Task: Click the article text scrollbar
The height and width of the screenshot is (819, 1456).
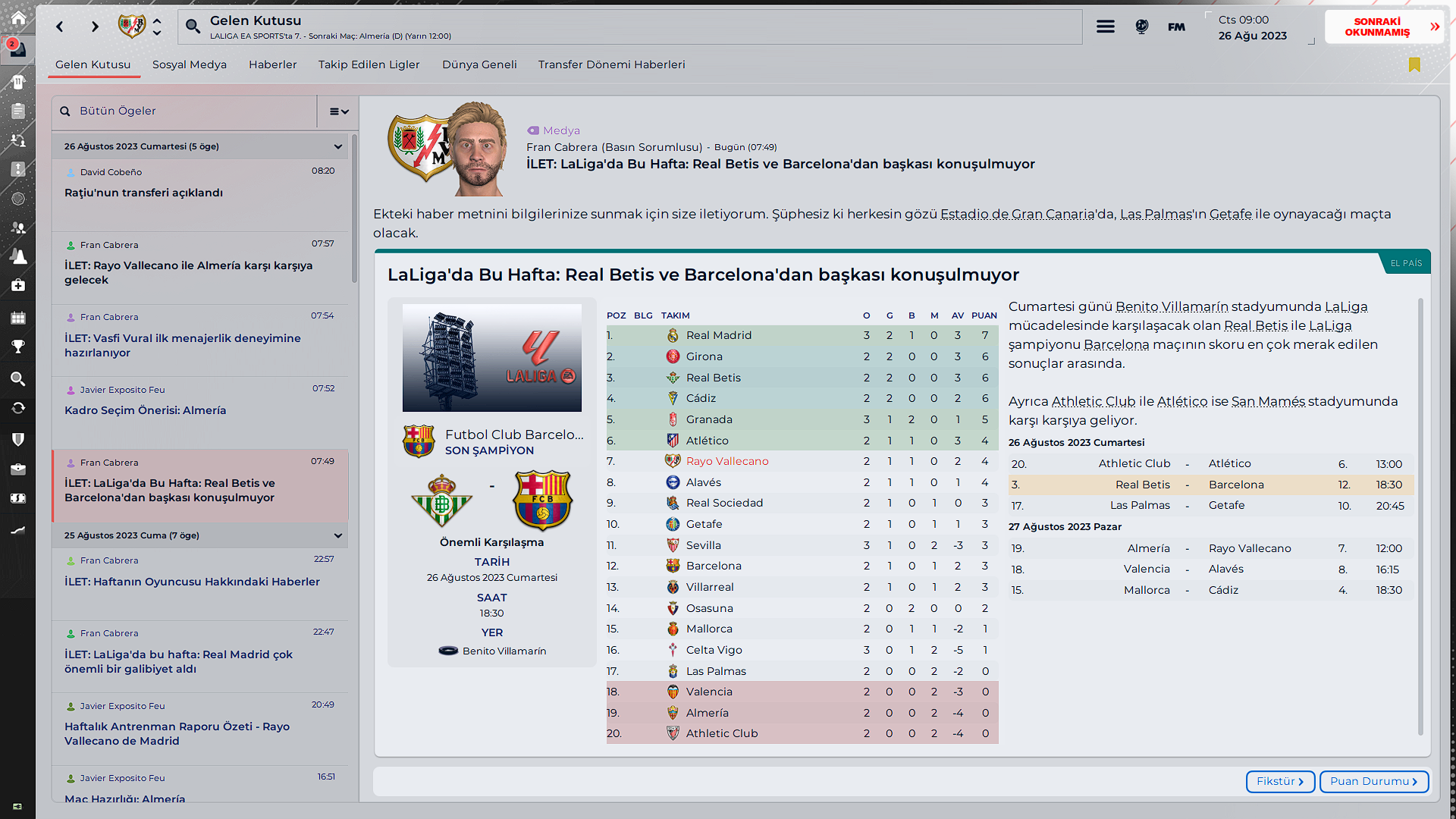Action: tap(1420, 516)
